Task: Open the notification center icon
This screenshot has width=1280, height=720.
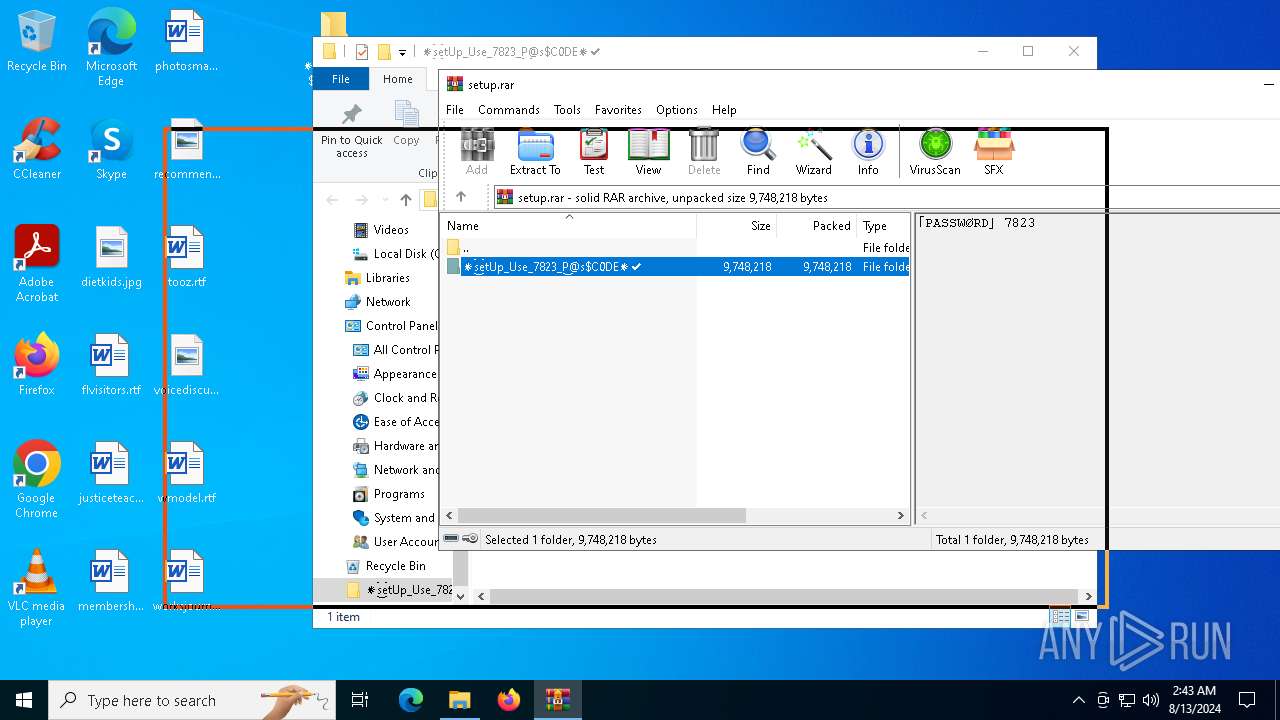Action: click(x=1247, y=700)
